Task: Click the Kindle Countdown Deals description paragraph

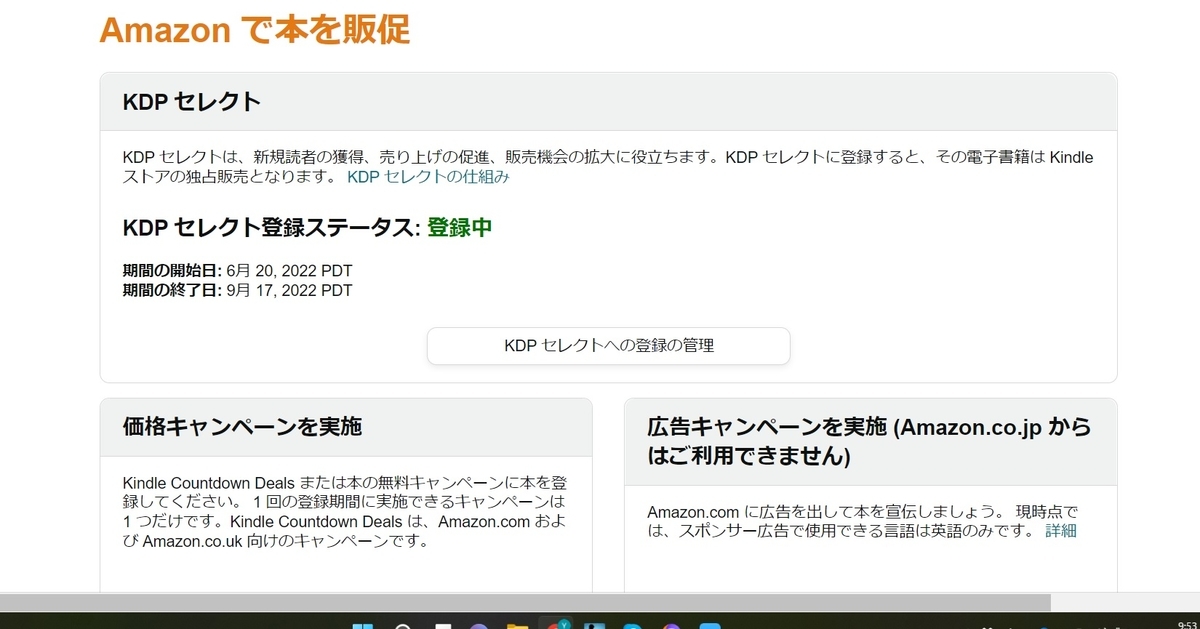Action: (x=344, y=511)
